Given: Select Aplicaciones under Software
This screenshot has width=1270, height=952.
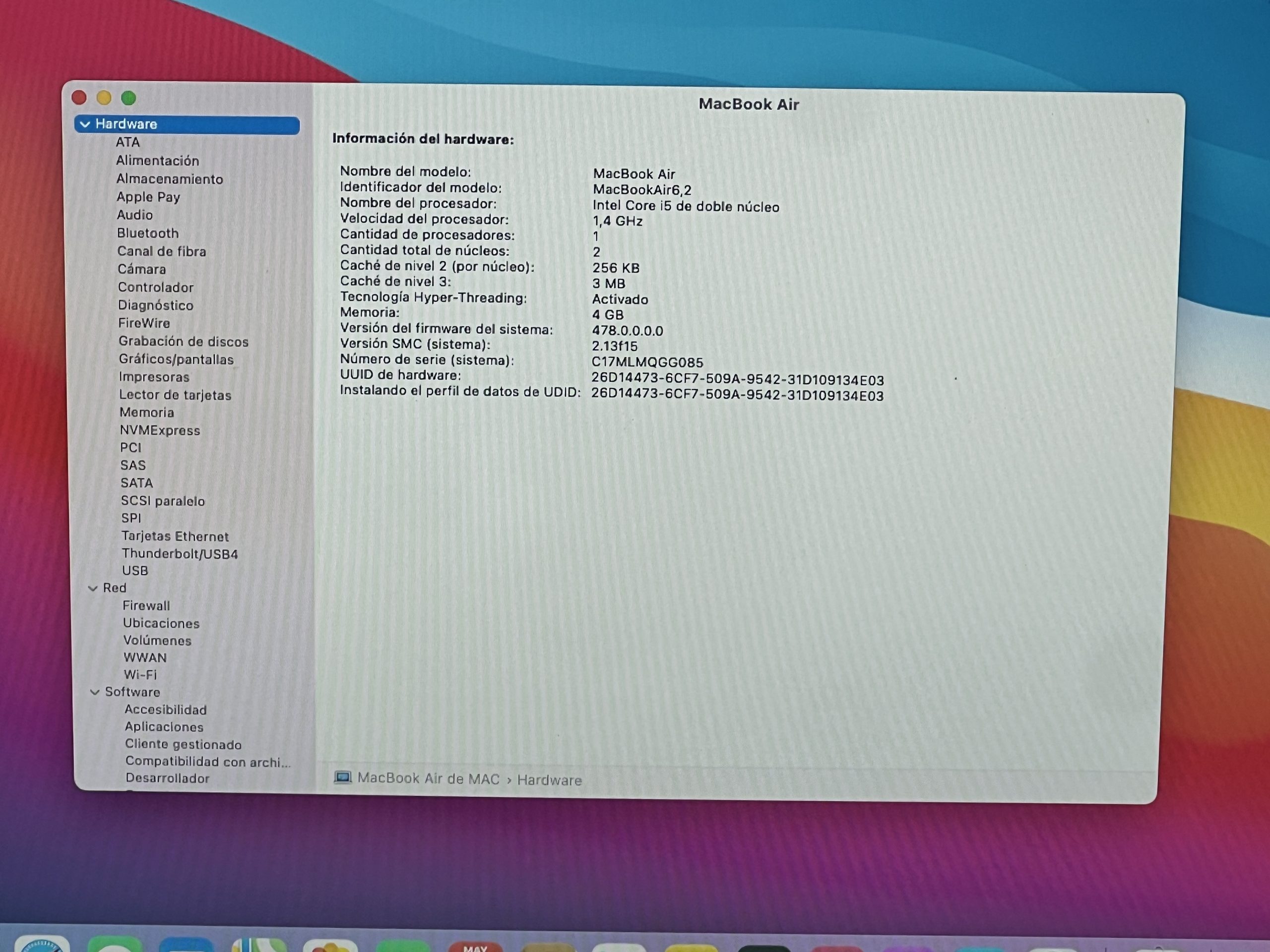Looking at the screenshot, I should point(164,726).
